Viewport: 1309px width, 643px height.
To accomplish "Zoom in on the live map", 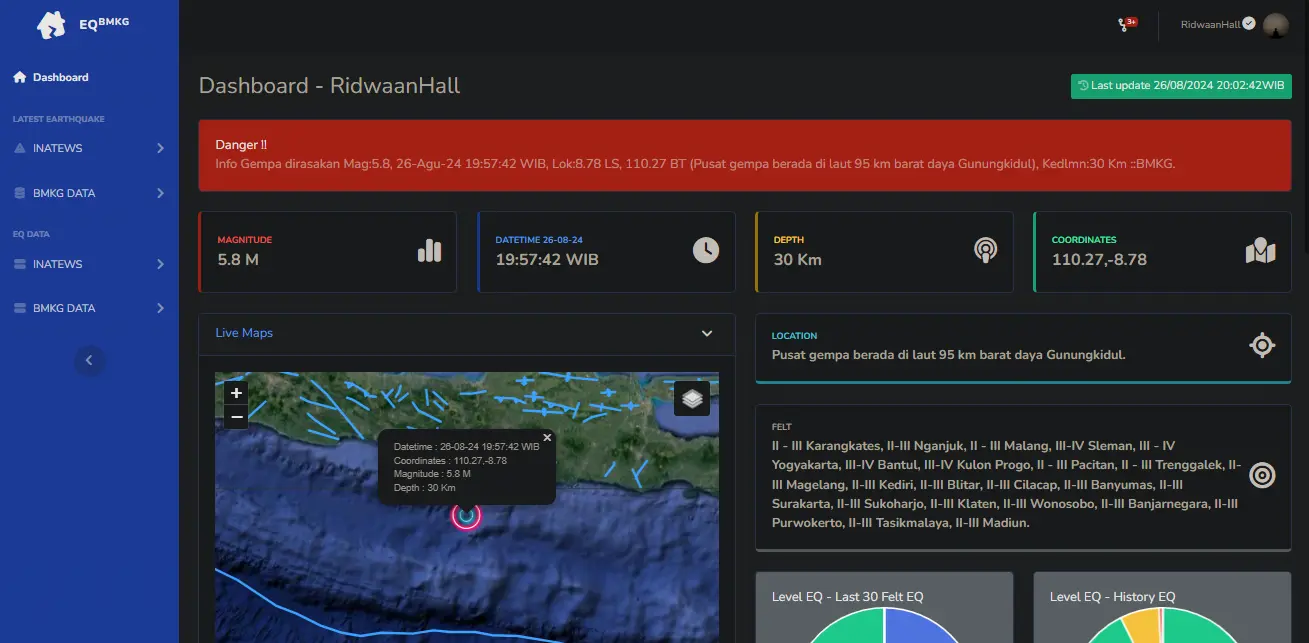I will pos(236,393).
